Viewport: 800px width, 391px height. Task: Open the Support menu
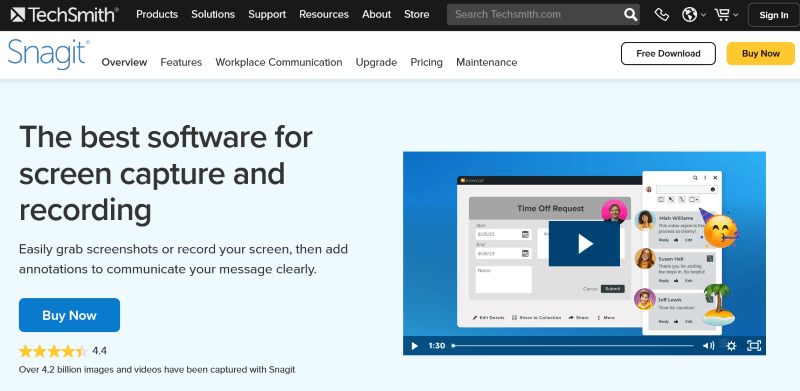click(267, 14)
